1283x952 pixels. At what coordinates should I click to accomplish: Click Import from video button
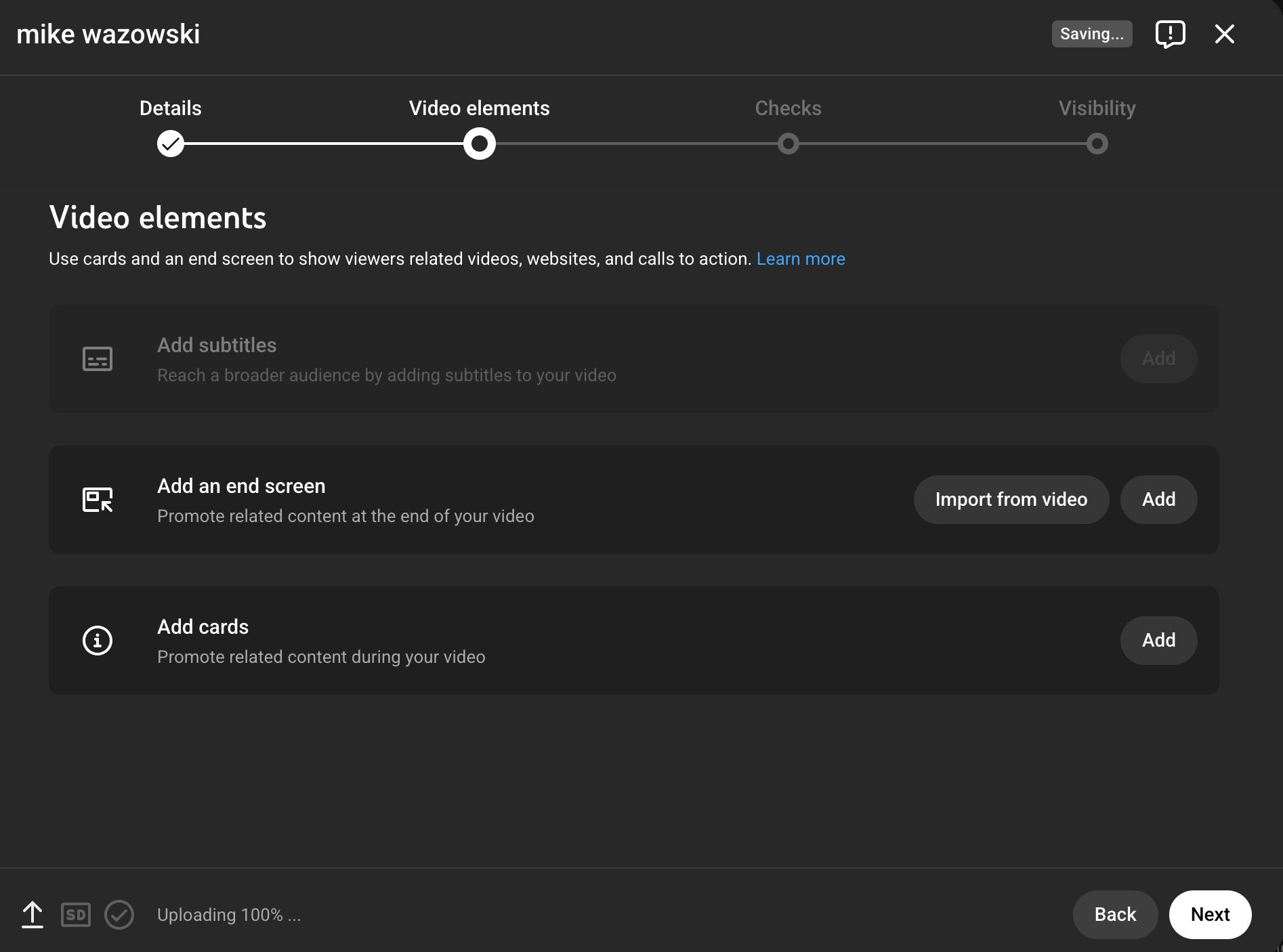(1011, 500)
